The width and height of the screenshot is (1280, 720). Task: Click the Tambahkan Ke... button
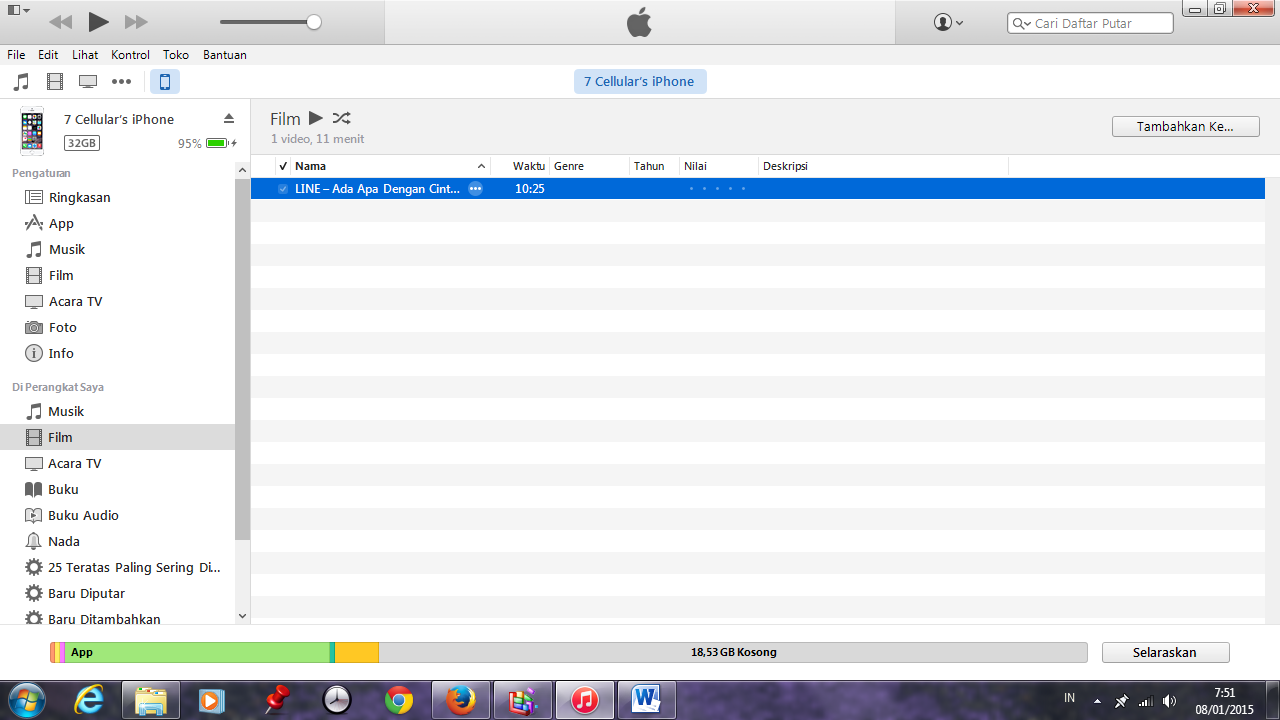tap(1185, 127)
